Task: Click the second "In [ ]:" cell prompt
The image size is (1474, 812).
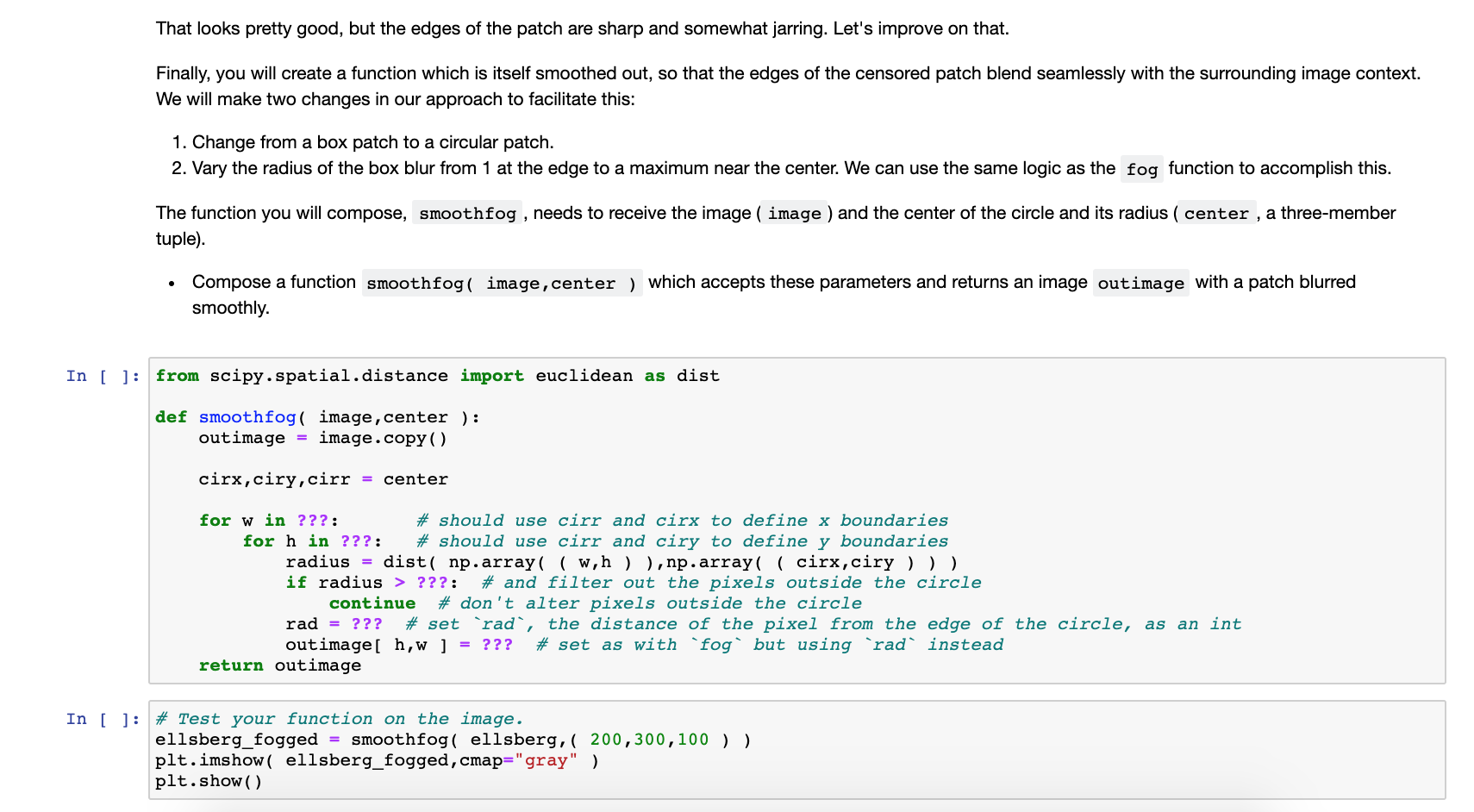Action: 103,718
